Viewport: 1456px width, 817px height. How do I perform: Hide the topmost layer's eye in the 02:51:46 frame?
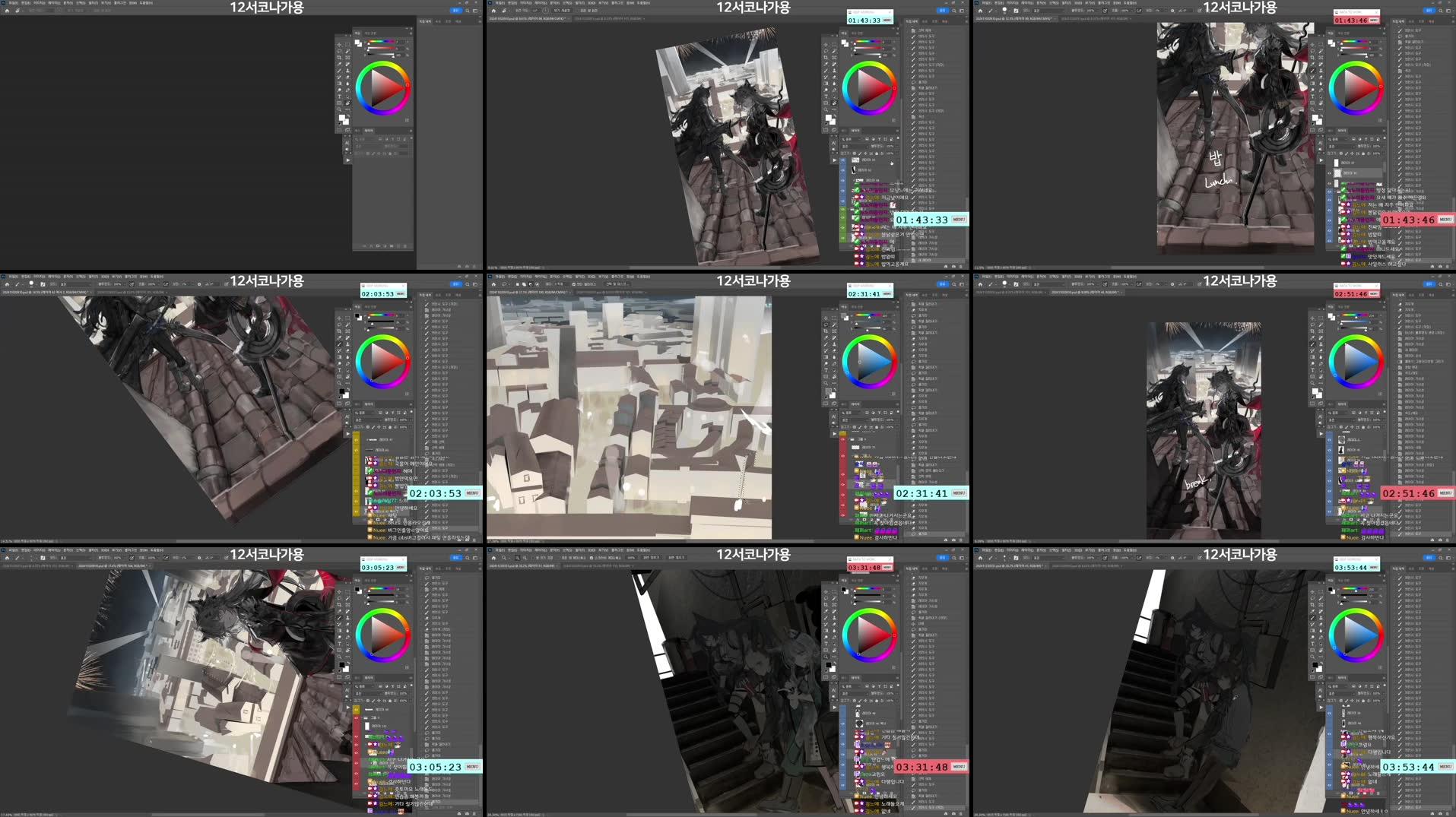tap(1329, 439)
